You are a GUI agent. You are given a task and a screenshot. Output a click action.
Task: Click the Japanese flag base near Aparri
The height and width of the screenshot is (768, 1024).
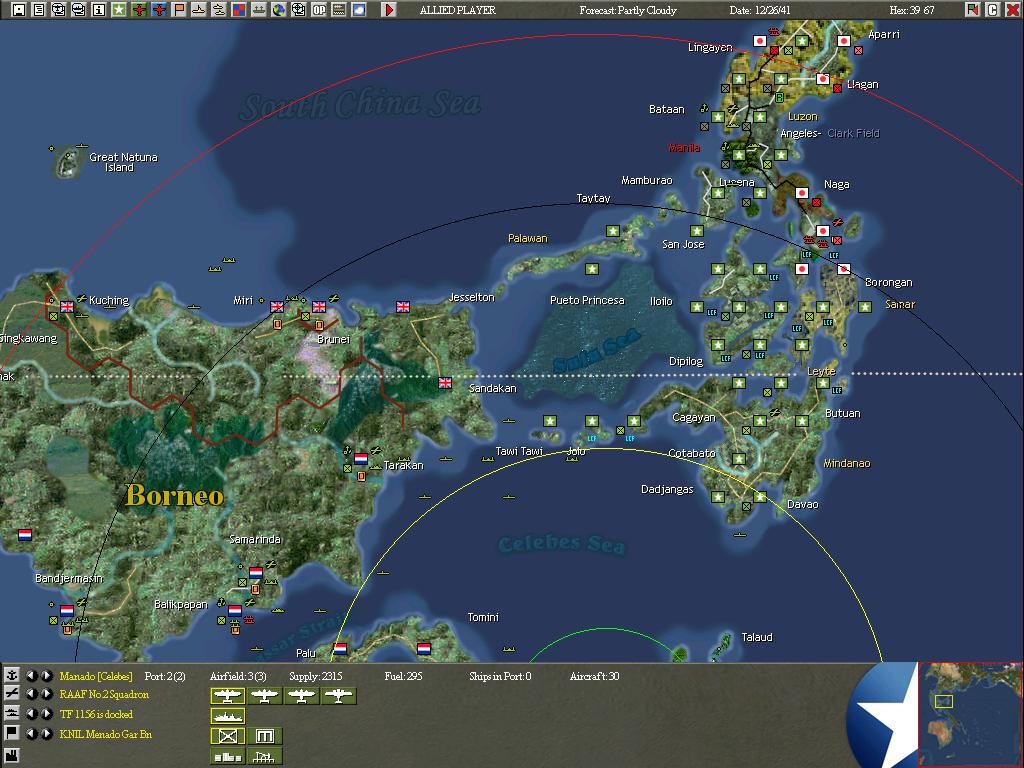(x=844, y=41)
